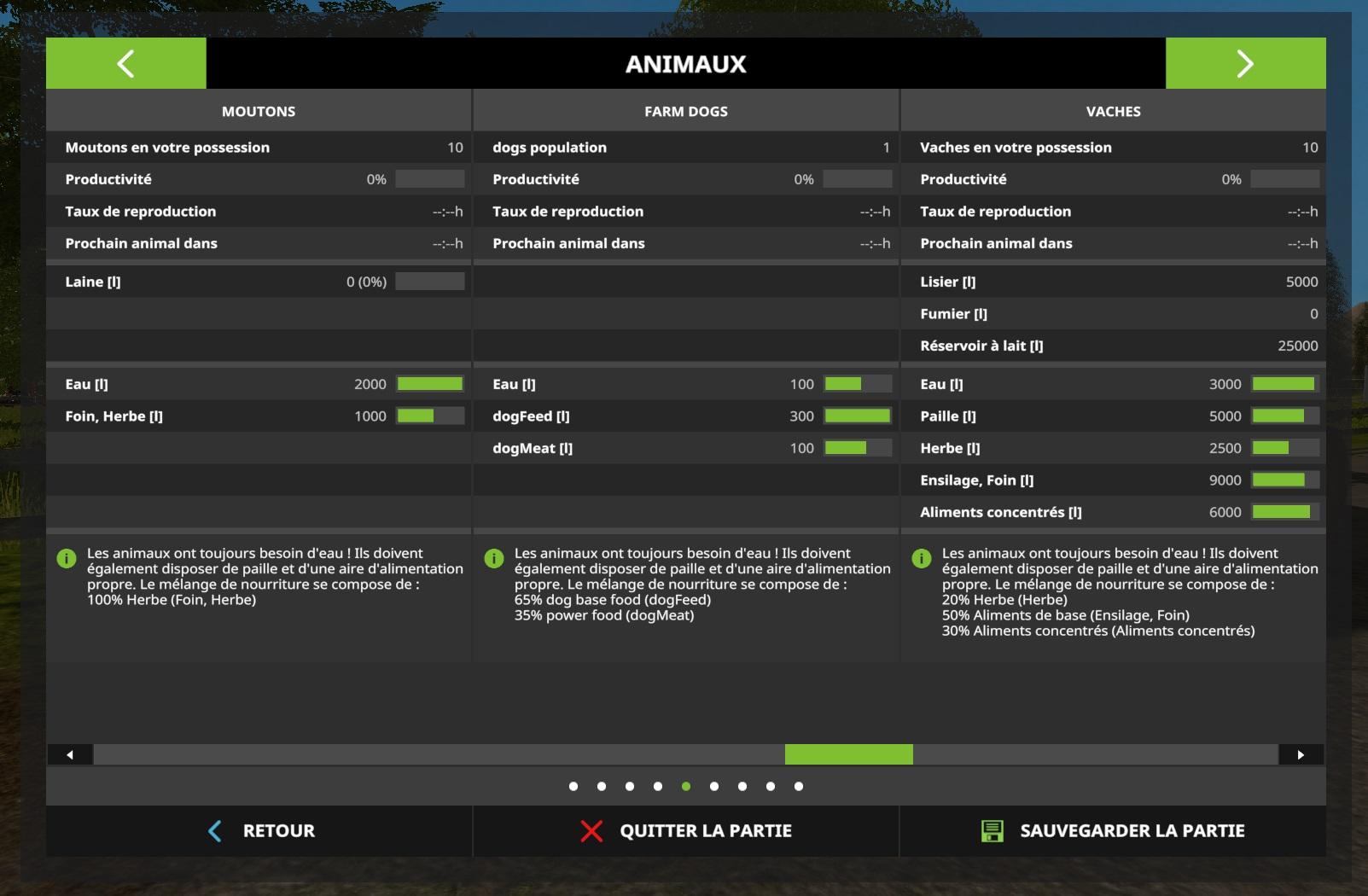The image size is (1368, 896).
Task: Click the right arrow to go to next page
Action: (x=1245, y=63)
